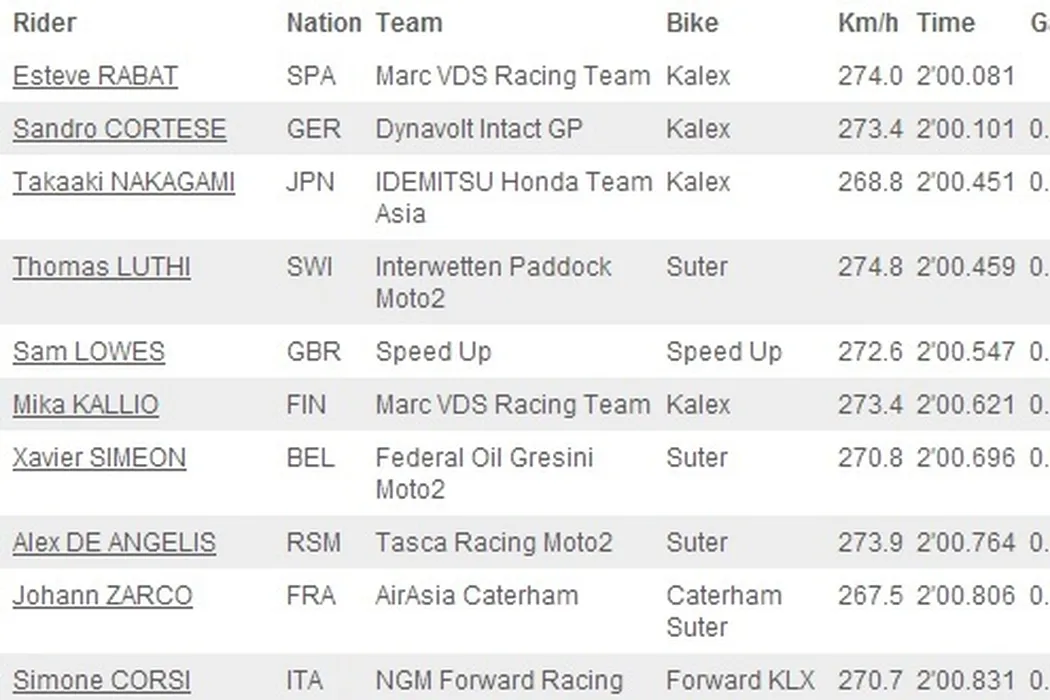Screen dimensions: 1050x700
Task: Click the Dynavolt Intact GP team cell
Action: coord(478,130)
